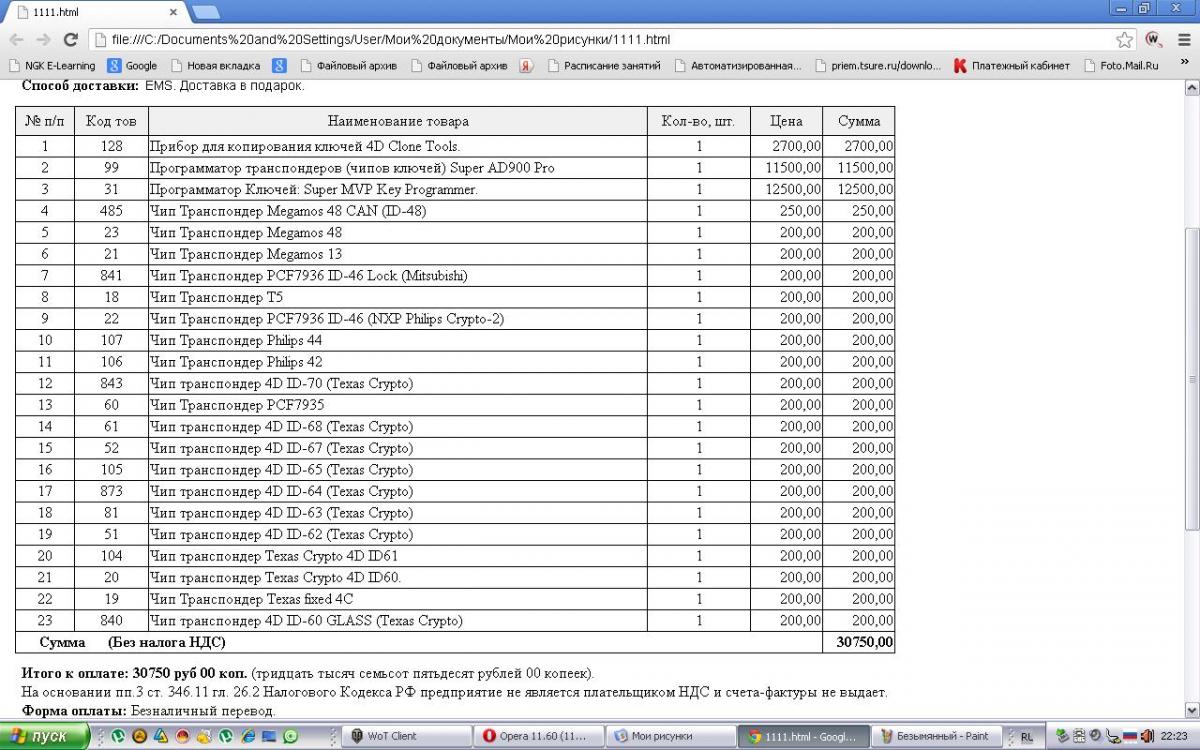
Task: Click the 'Наименование товара' column header
Action: tap(398, 121)
